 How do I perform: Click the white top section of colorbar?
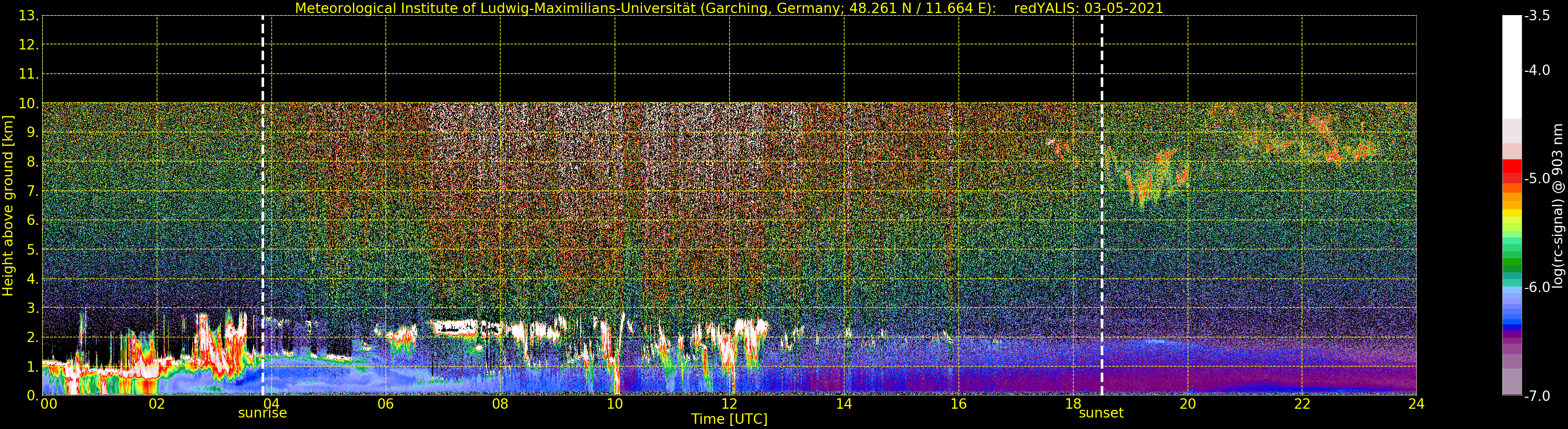1512,61
